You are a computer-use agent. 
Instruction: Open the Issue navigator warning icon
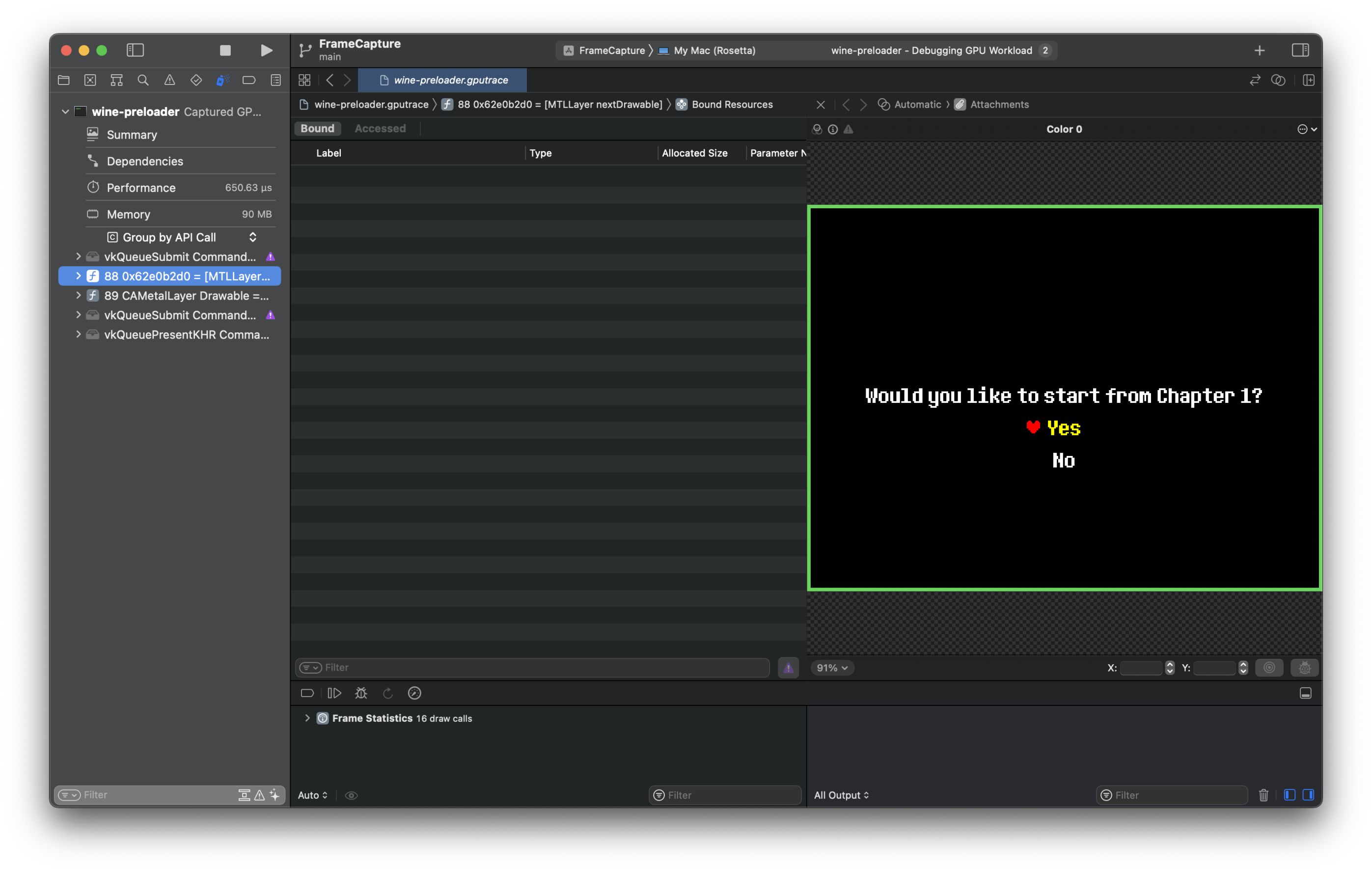170,81
